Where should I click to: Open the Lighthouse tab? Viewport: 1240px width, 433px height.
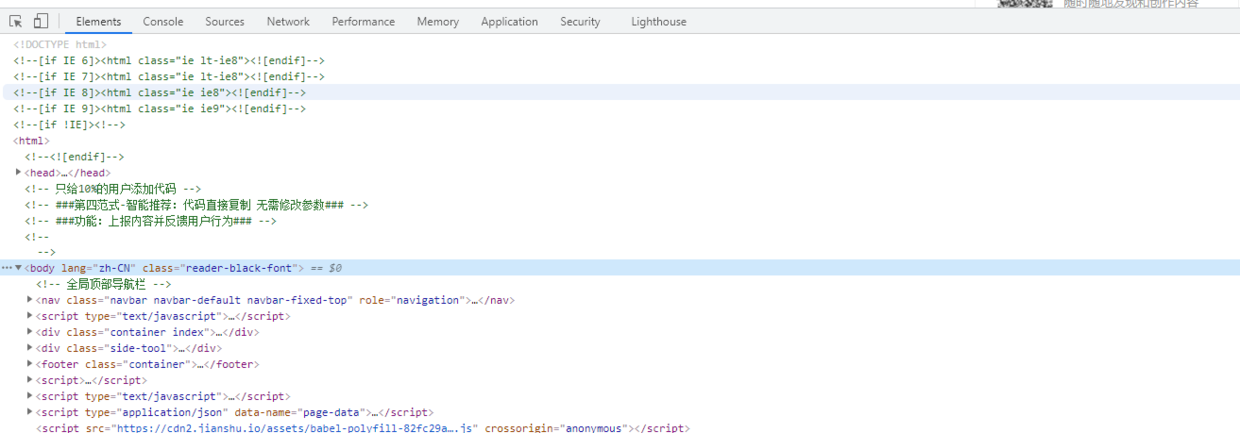[659, 21]
